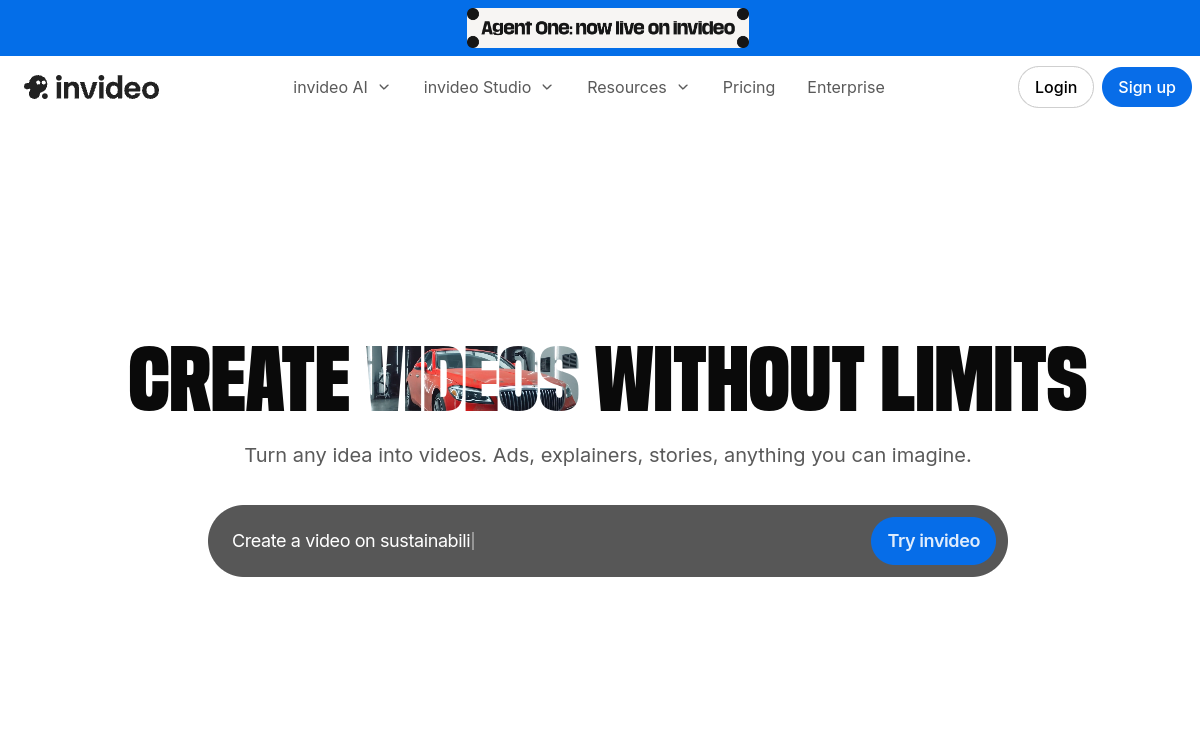
Task: Click the Try invideo button
Action: 934,541
